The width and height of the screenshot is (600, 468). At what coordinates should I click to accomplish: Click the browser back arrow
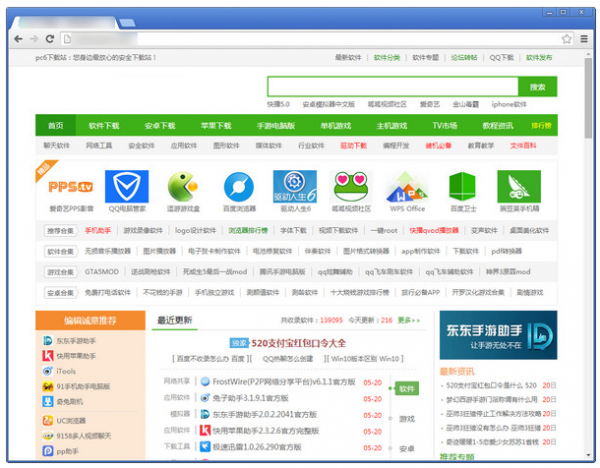pos(18,39)
